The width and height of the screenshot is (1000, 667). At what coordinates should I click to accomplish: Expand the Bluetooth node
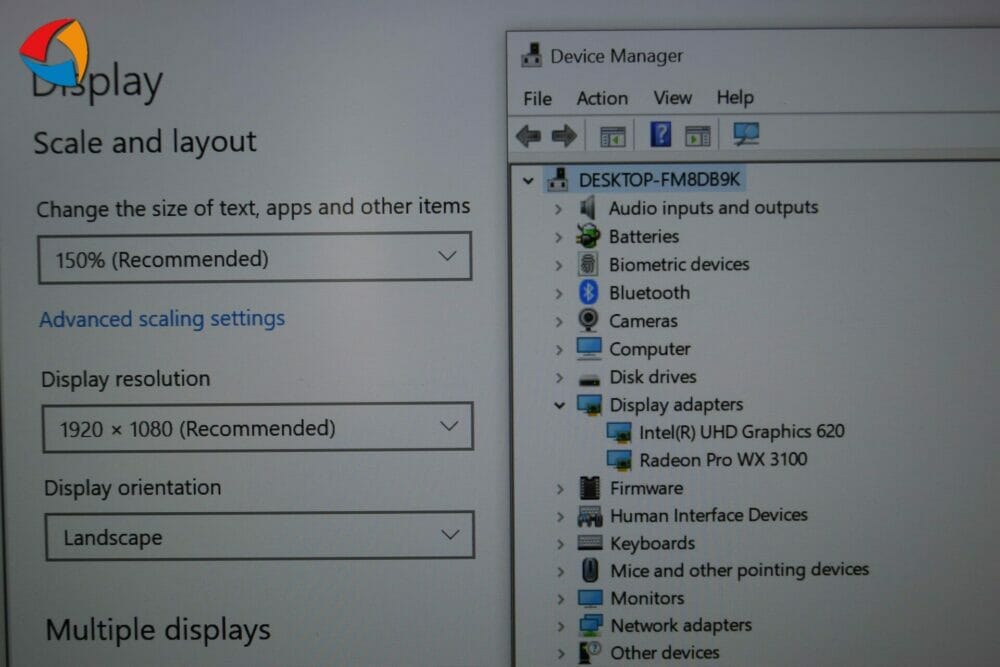[559, 293]
